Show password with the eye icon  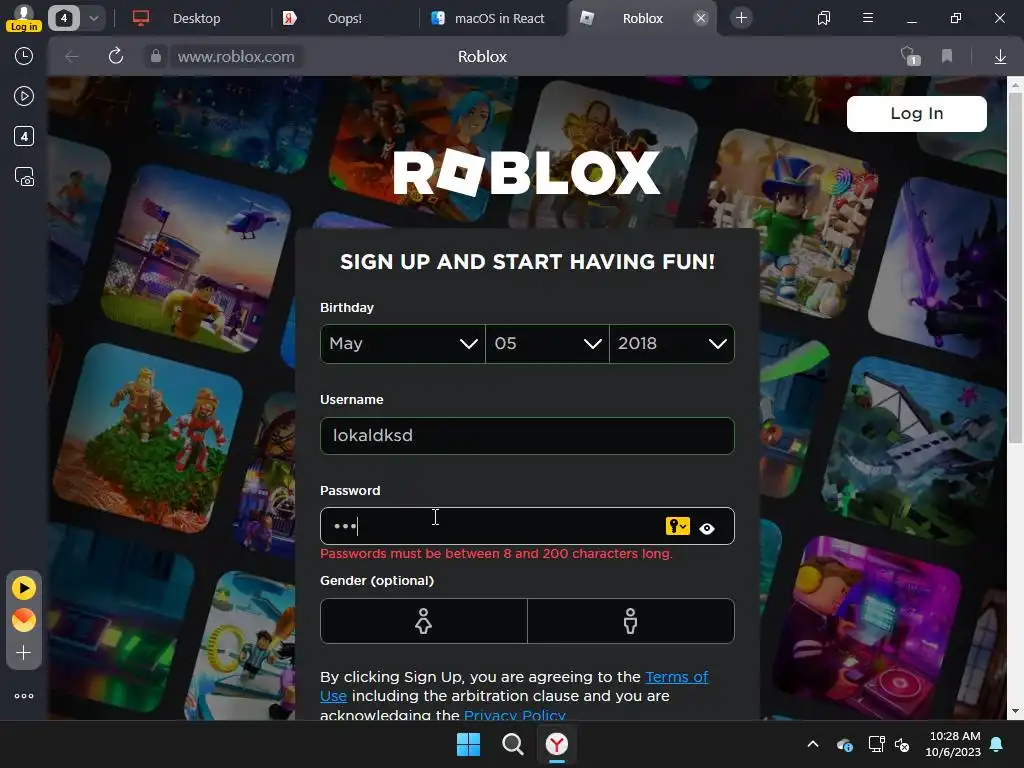point(707,528)
